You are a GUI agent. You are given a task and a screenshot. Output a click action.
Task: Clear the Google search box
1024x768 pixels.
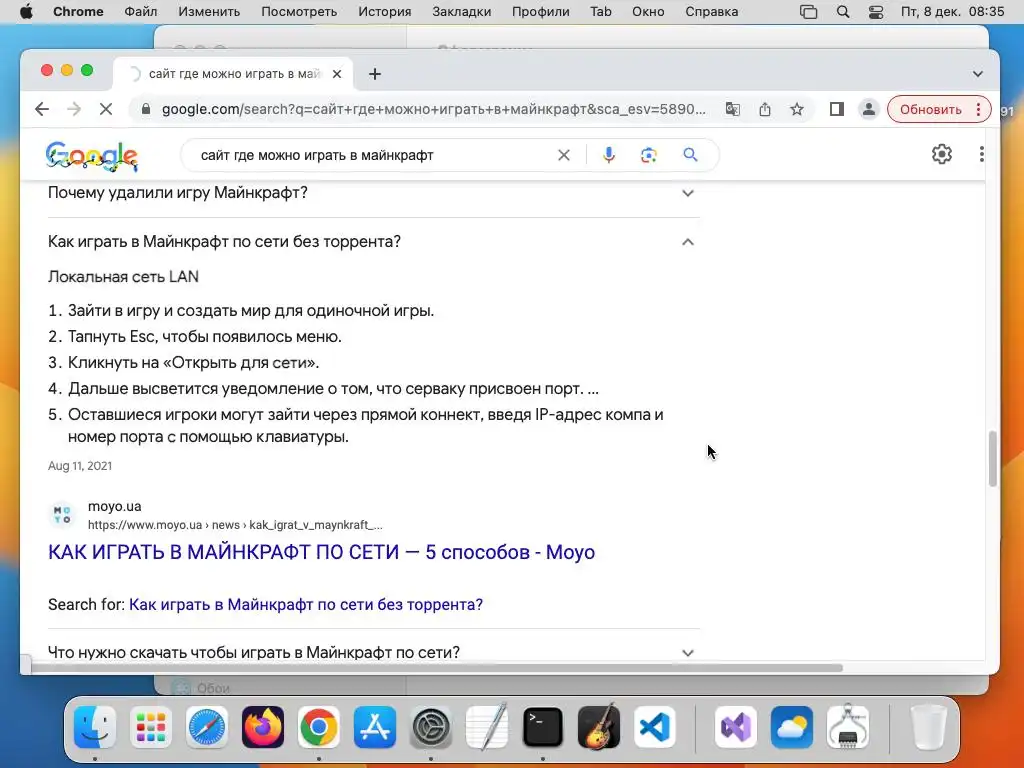pyautogui.click(x=564, y=155)
